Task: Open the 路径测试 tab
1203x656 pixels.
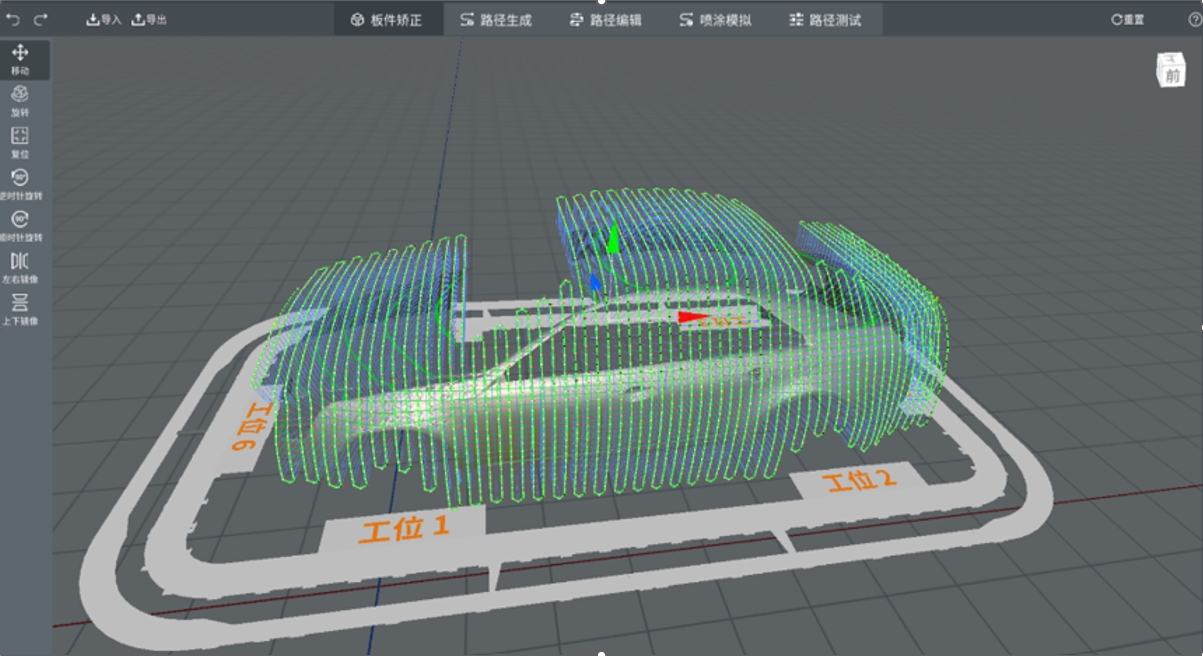Action: pos(826,19)
